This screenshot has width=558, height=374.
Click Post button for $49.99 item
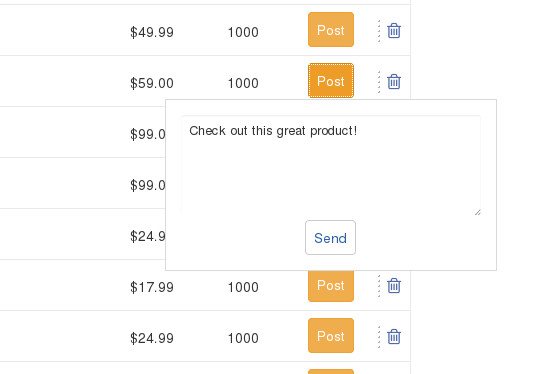tap(331, 30)
